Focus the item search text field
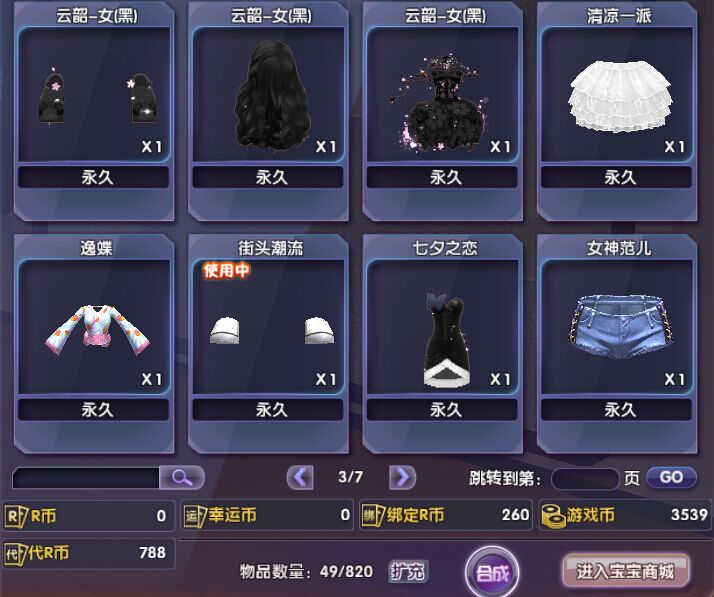 click(86, 478)
